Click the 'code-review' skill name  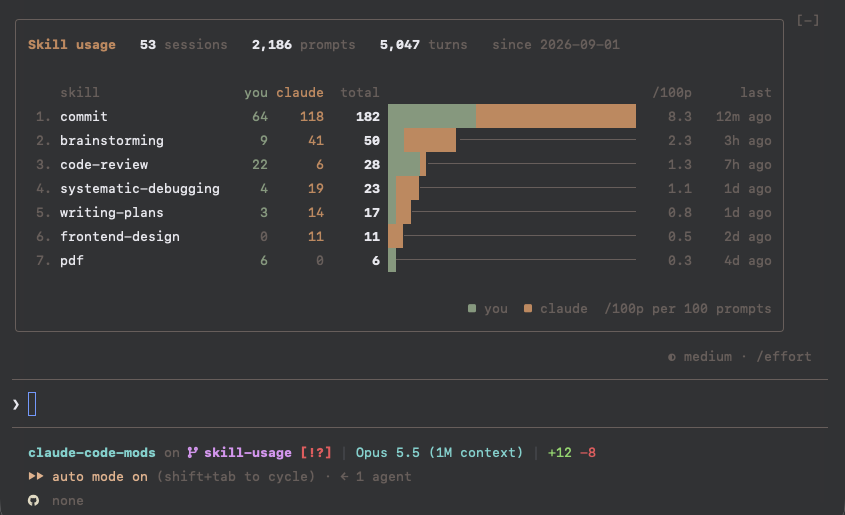tap(104, 164)
